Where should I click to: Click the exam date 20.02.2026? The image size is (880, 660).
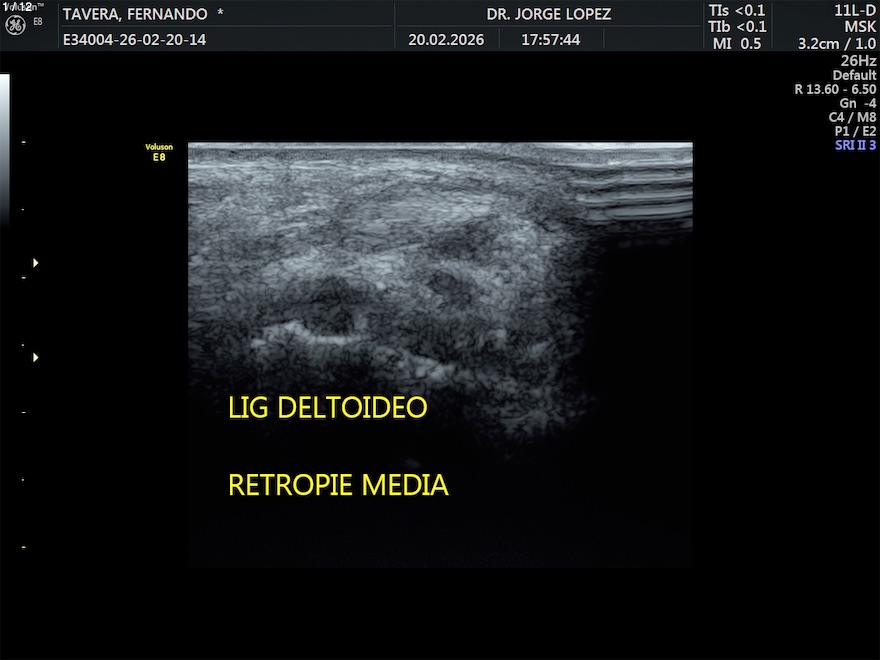coord(445,41)
